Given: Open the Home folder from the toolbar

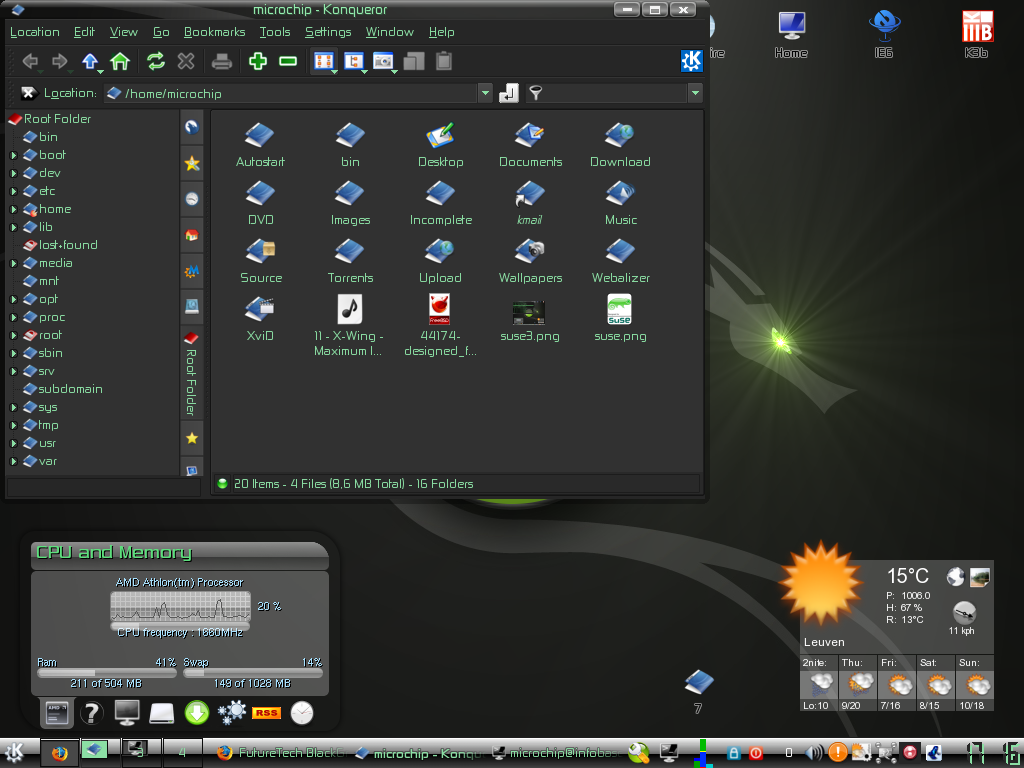Looking at the screenshot, I should pyautogui.click(x=120, y=61).
